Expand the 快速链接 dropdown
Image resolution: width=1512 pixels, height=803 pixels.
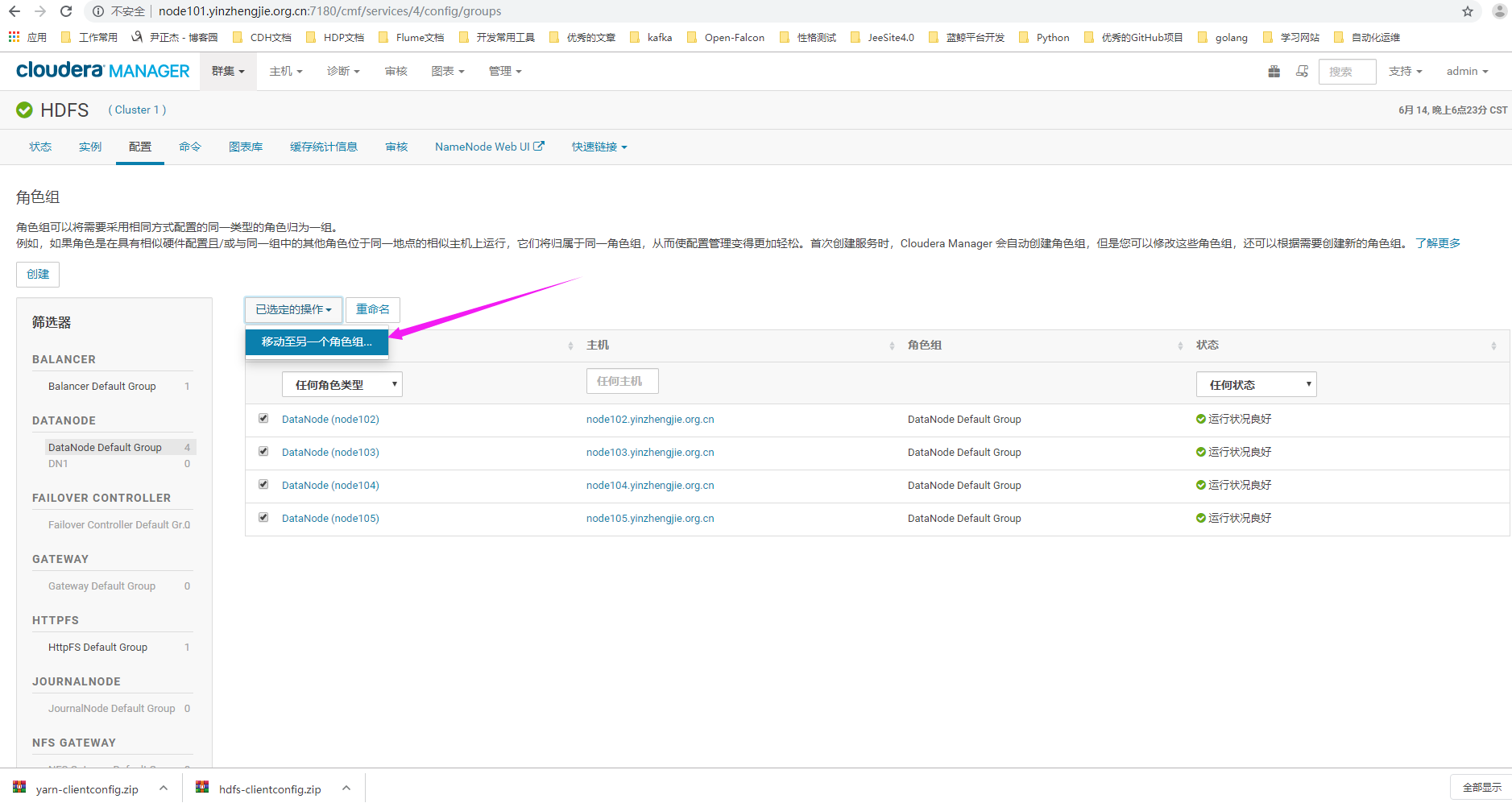(599, 147)
